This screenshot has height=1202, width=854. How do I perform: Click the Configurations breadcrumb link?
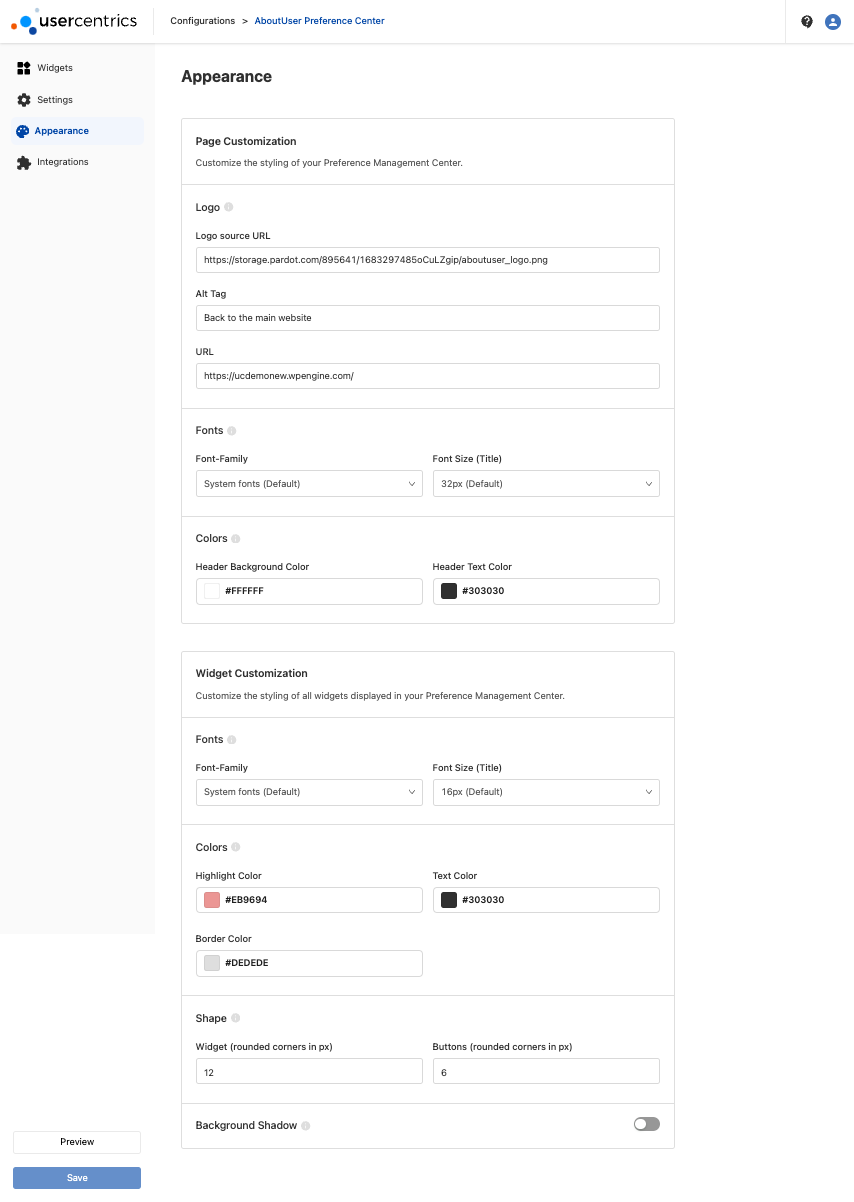pyautogui.click(x=203, y=21)
